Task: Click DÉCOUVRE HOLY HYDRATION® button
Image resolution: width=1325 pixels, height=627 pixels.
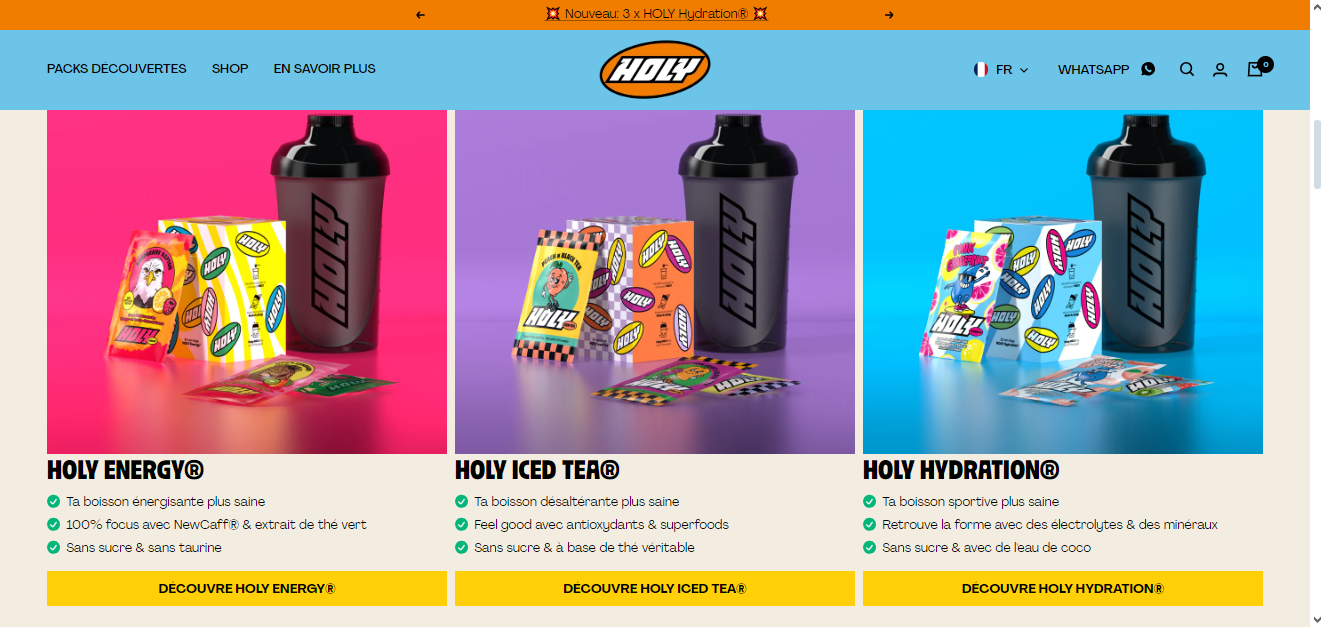Action: (x=1063, y=588)
